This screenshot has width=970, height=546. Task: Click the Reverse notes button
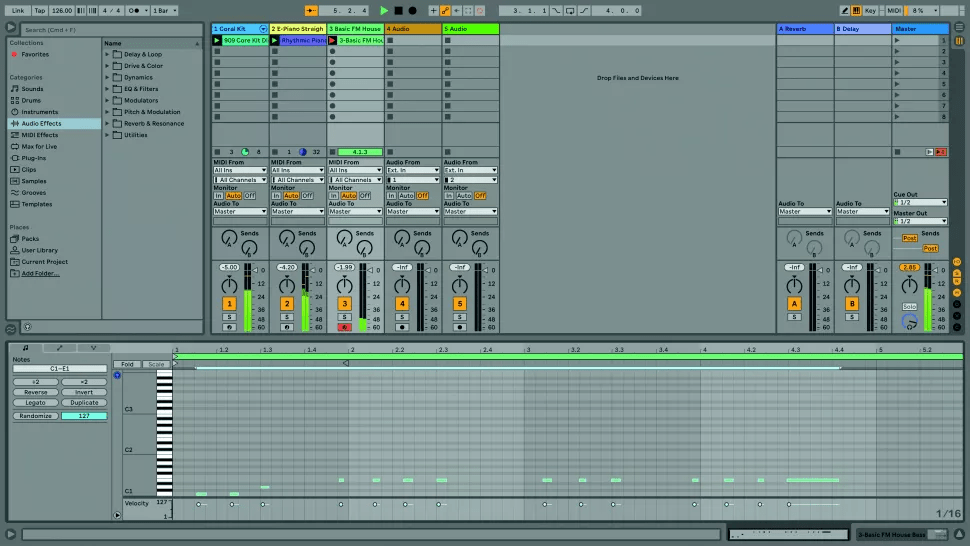36,393
